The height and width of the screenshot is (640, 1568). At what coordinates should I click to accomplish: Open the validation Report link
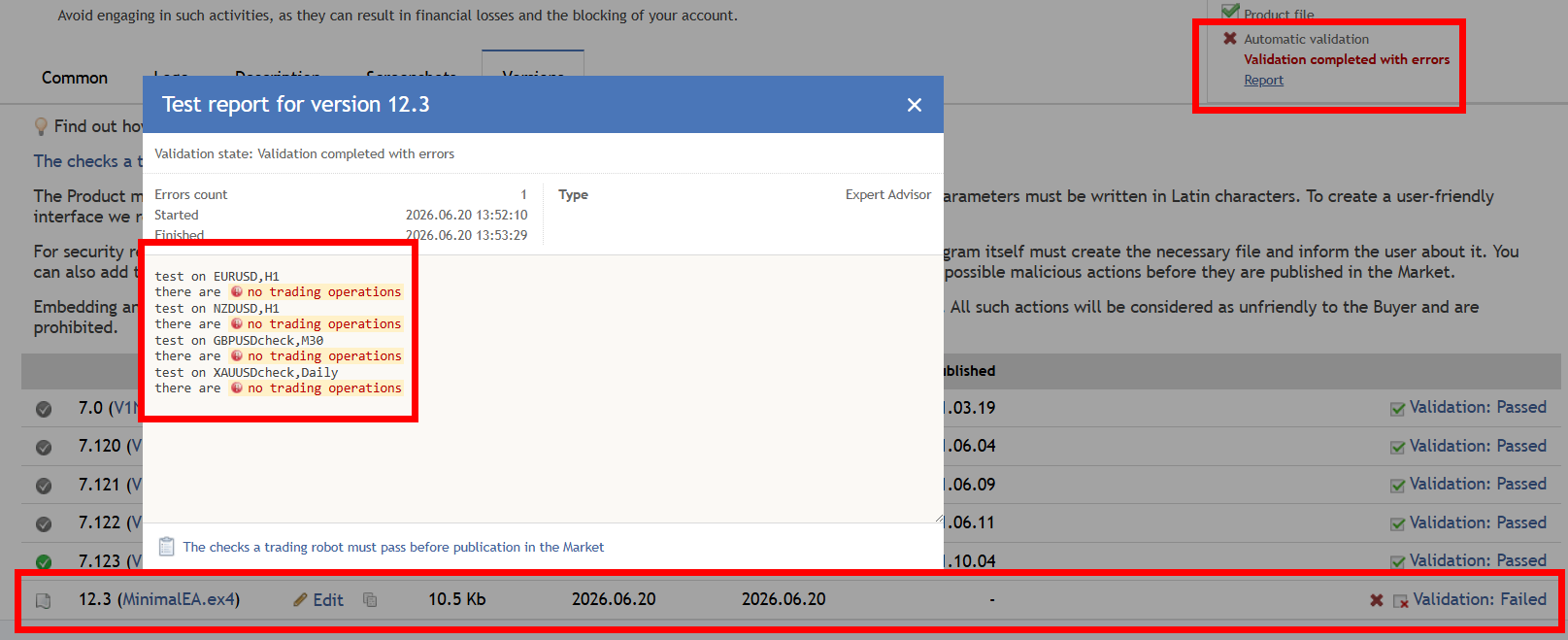(1263, 81)
